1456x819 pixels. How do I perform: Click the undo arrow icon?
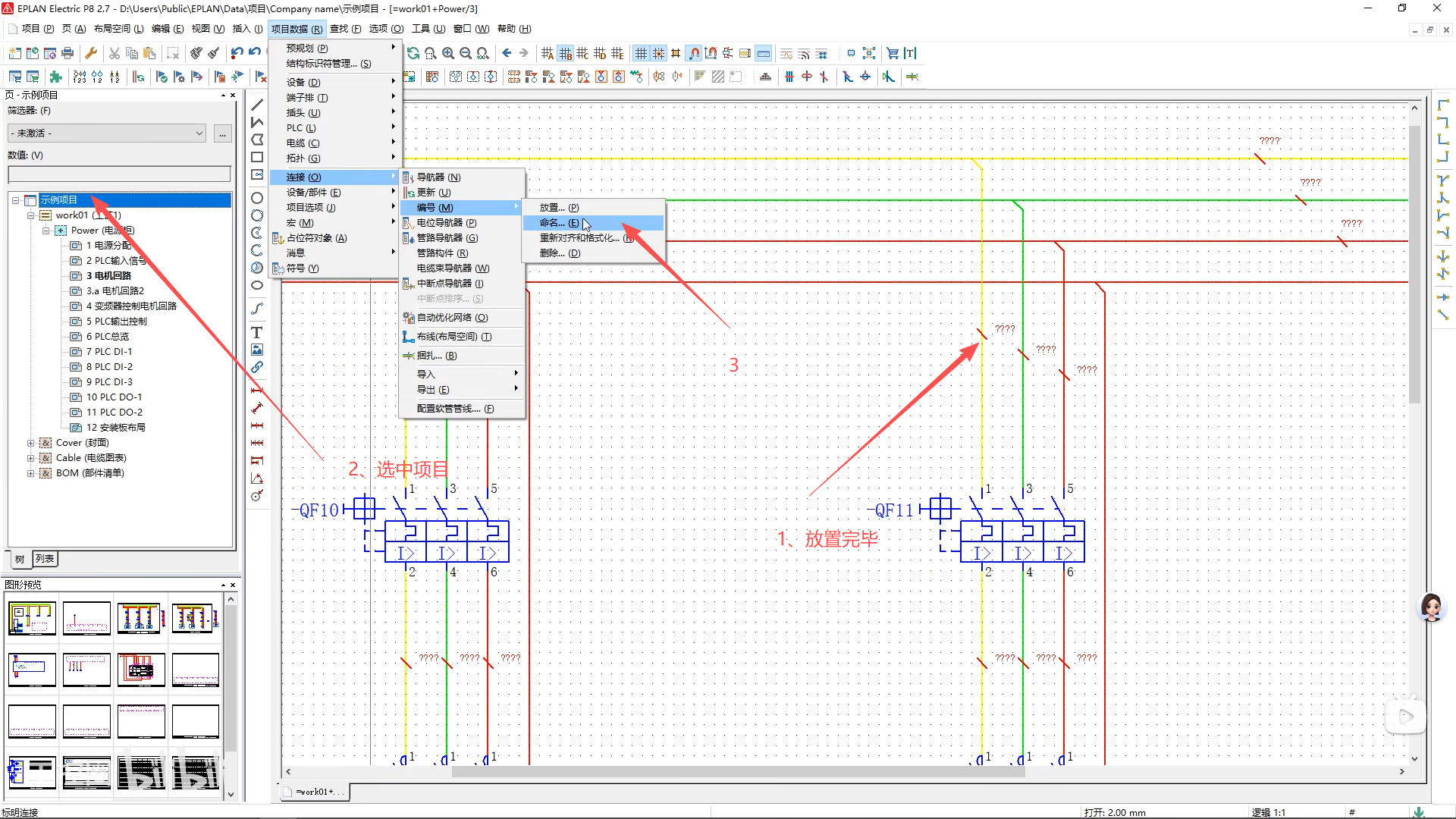tap(237, 53)
